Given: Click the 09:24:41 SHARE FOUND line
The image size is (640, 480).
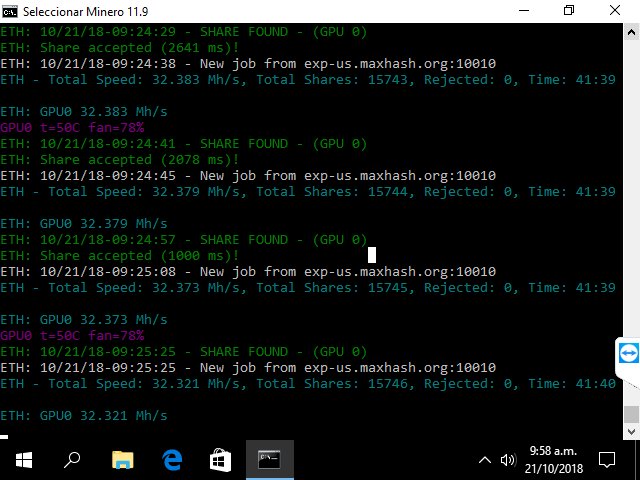Looking at the screenshot, I should (184, 144).
